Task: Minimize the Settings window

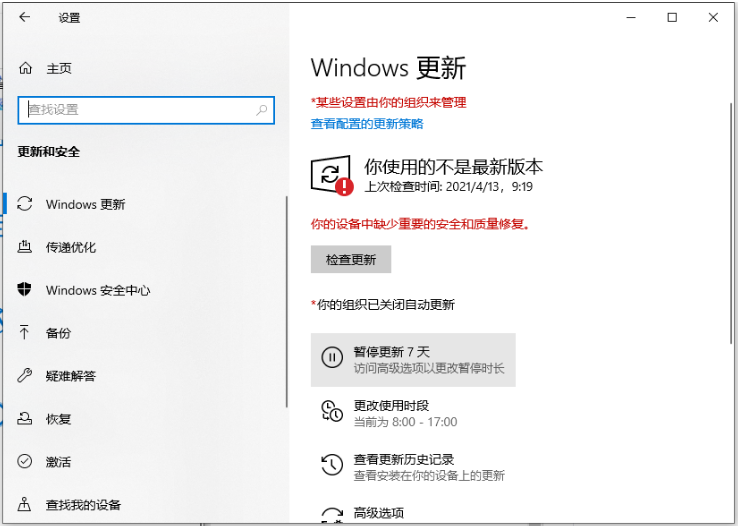Action: pyautogui.click(x=631, y=17)
